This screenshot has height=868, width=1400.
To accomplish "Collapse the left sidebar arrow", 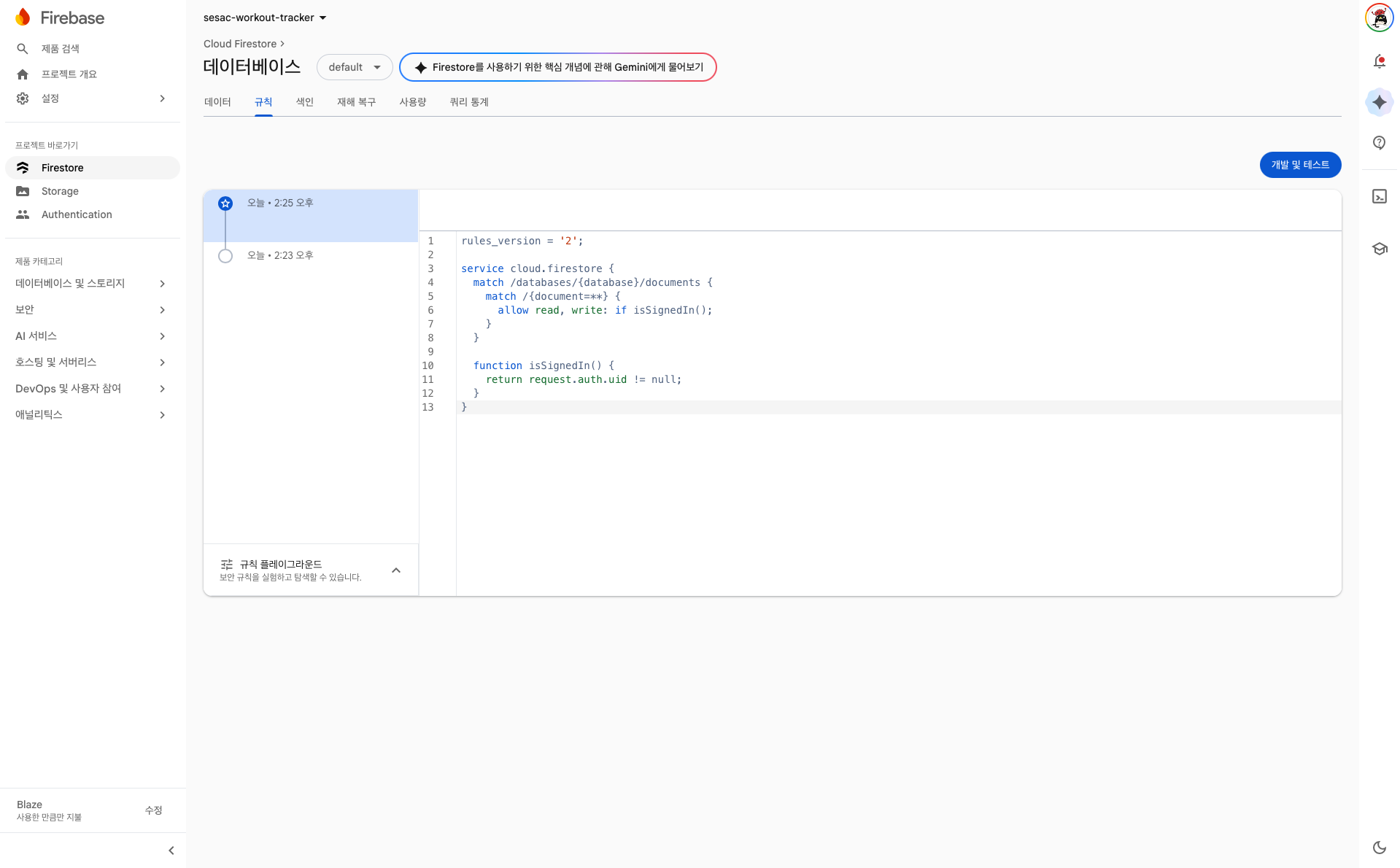I will (171, 850).
